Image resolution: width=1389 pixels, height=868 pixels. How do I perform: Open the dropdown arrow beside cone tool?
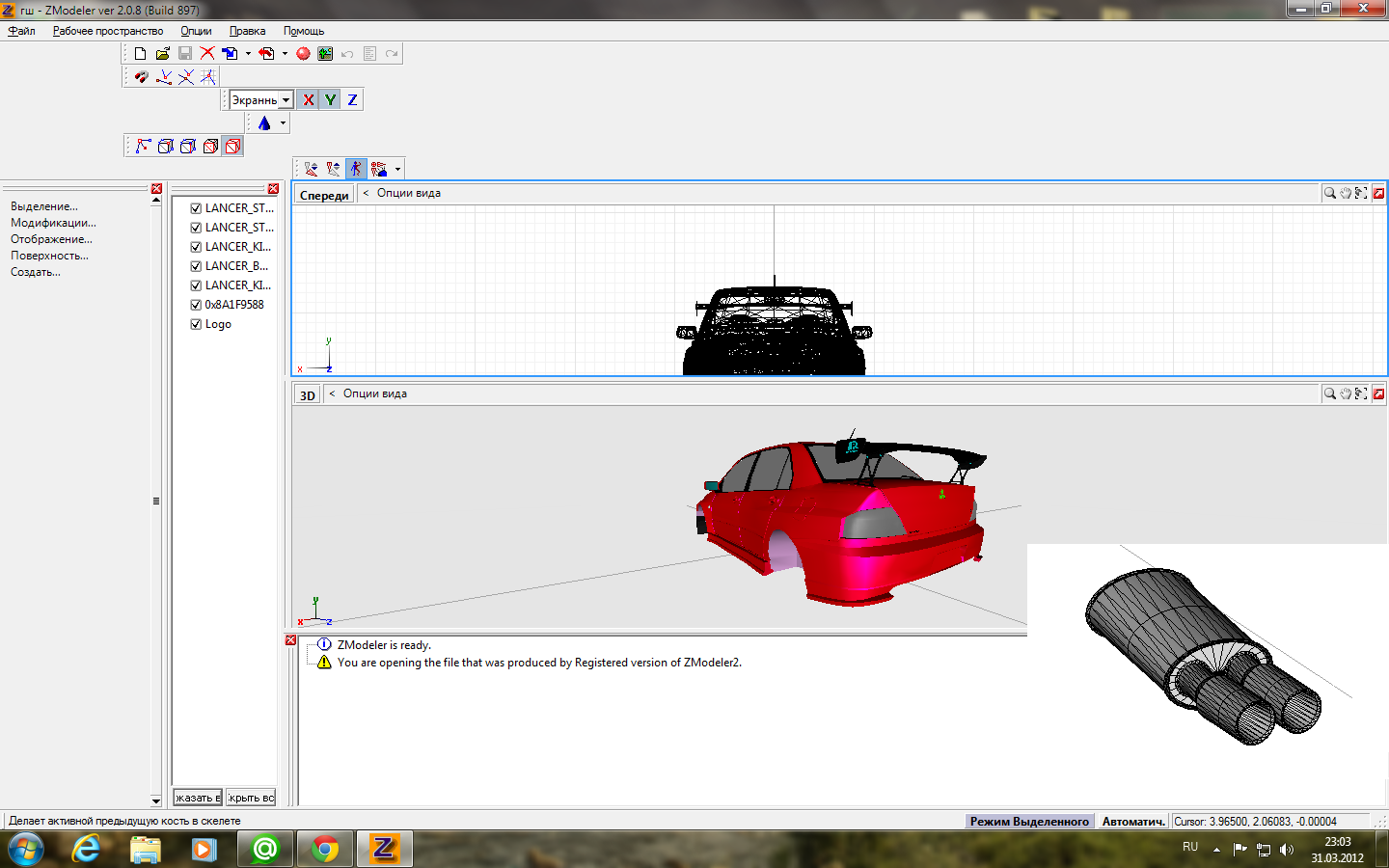click(x=283, y=123)
